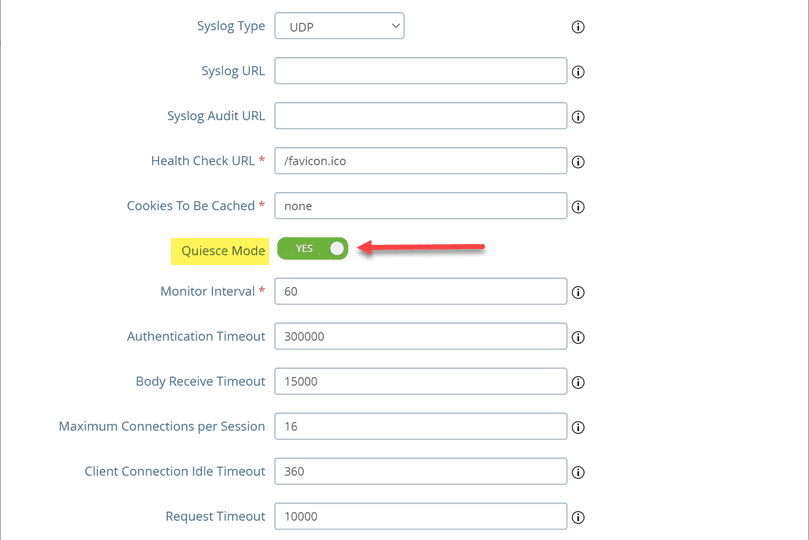
Task: Edit the Authentication Timeout value field
Action: pos(420,336)
